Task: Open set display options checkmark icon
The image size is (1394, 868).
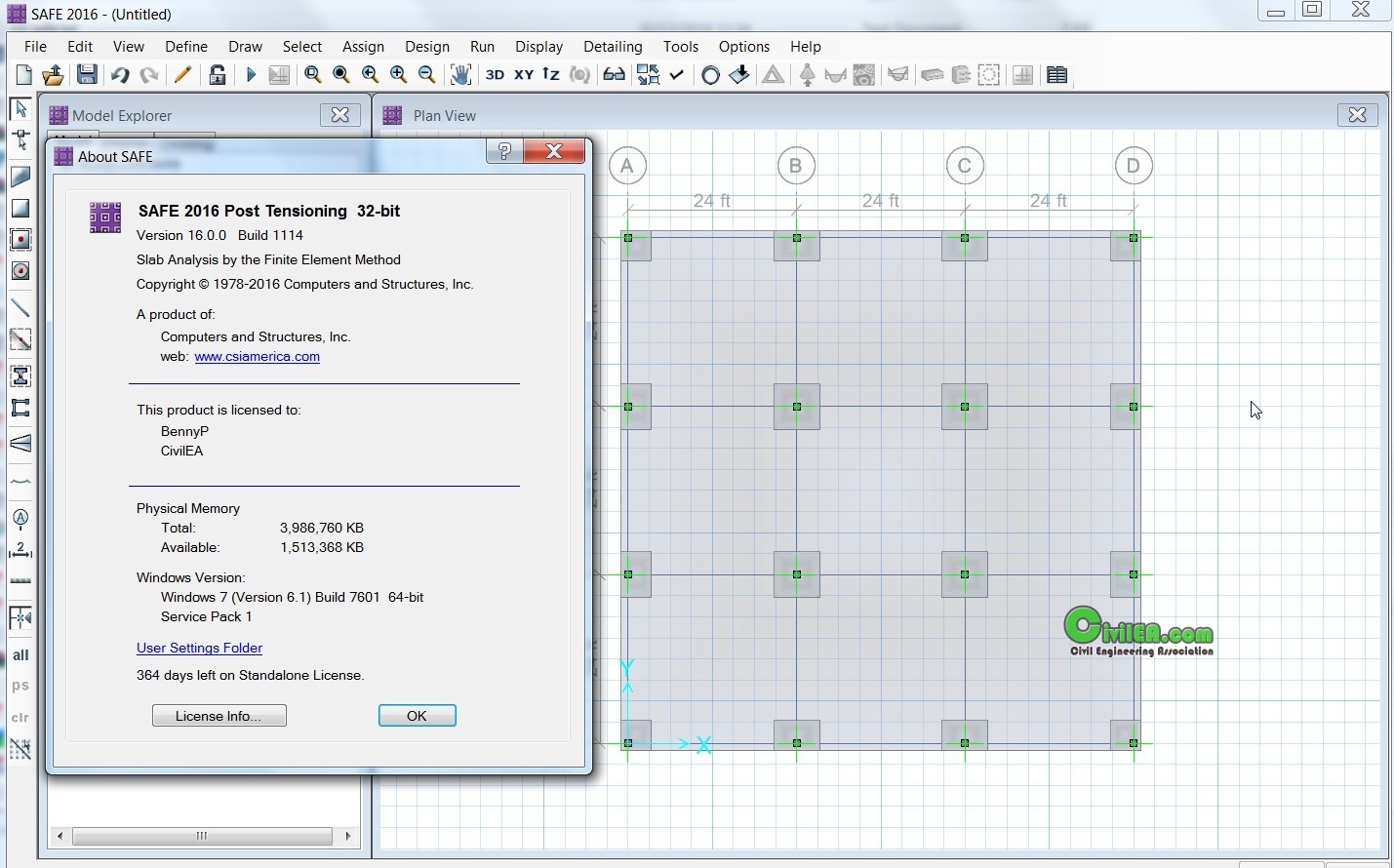Action: (677, 75)
